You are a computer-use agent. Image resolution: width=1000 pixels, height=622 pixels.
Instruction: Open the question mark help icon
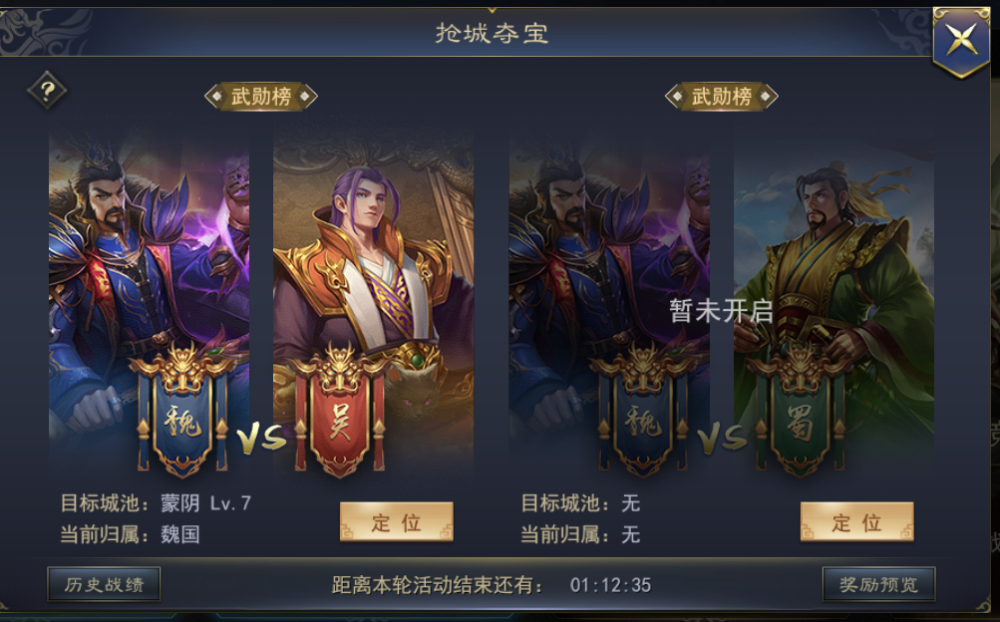tap(47, 91)
